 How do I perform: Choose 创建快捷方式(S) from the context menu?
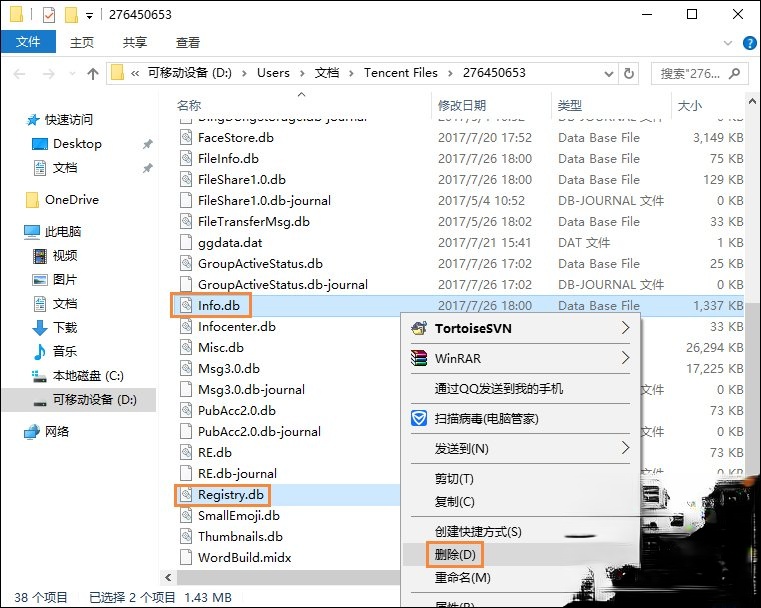[521, 531]
